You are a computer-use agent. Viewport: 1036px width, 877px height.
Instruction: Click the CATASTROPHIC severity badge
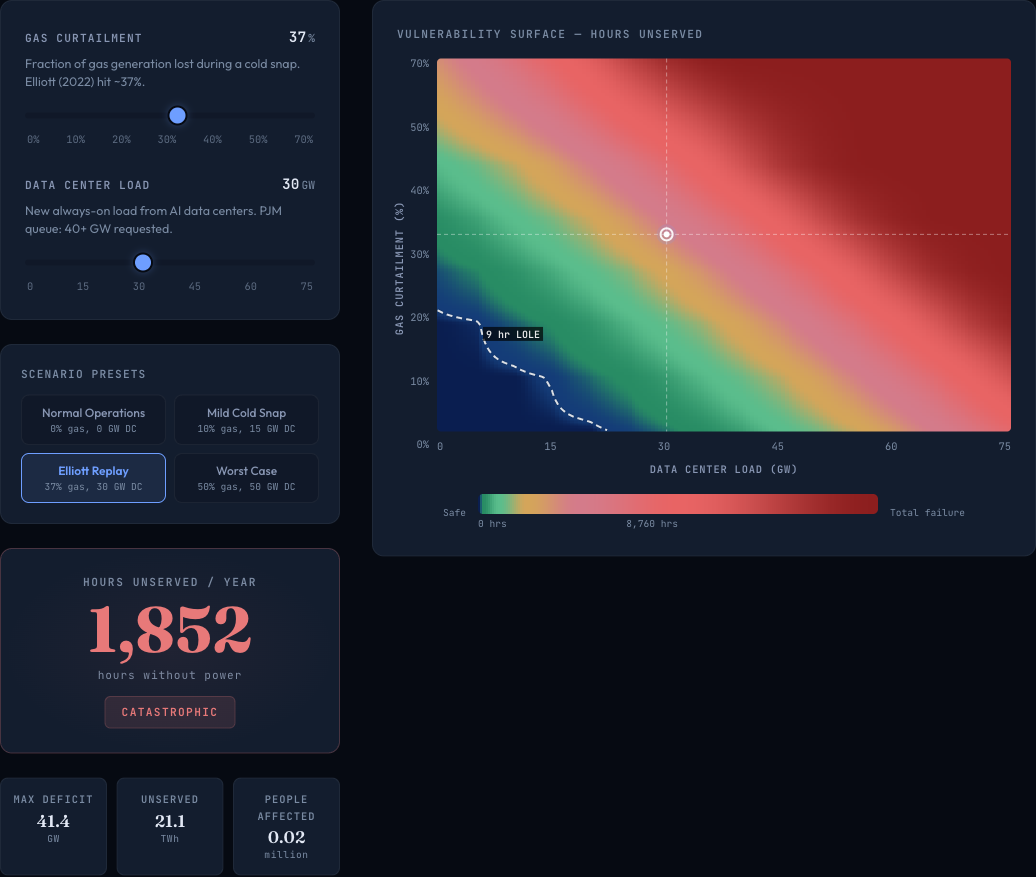point(169,712)
